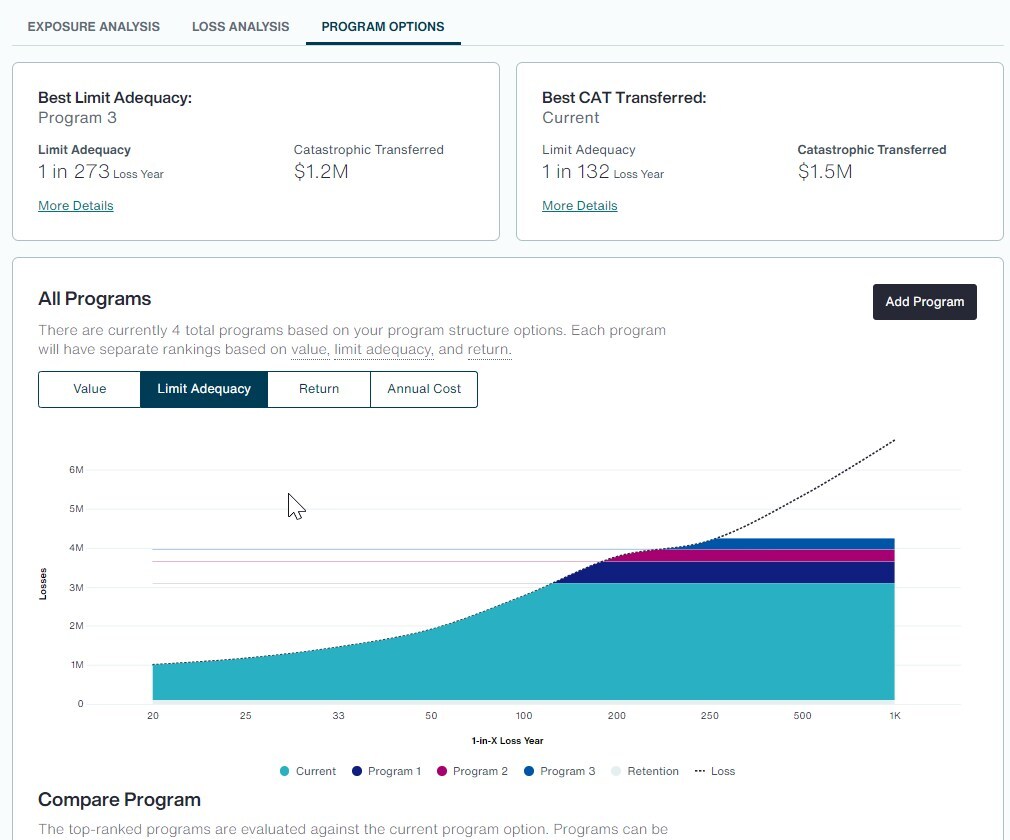Open the Loss Analysis tab
The image size is (1010, 840).
[x=240, y=26]
